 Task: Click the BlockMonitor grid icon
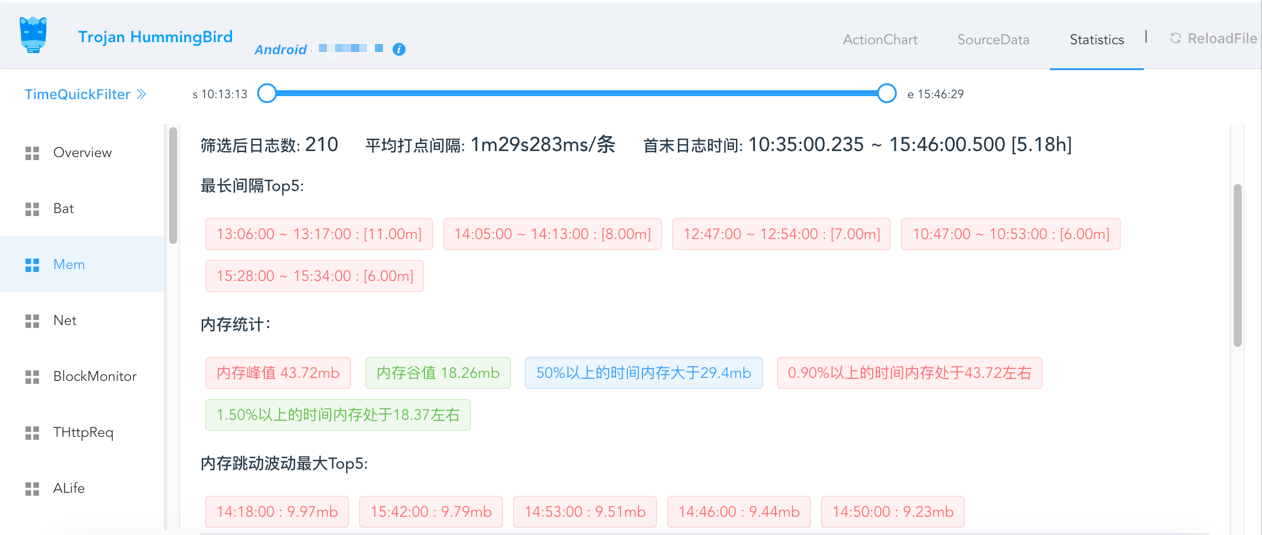pyautogui.click(x=32, y=377)
